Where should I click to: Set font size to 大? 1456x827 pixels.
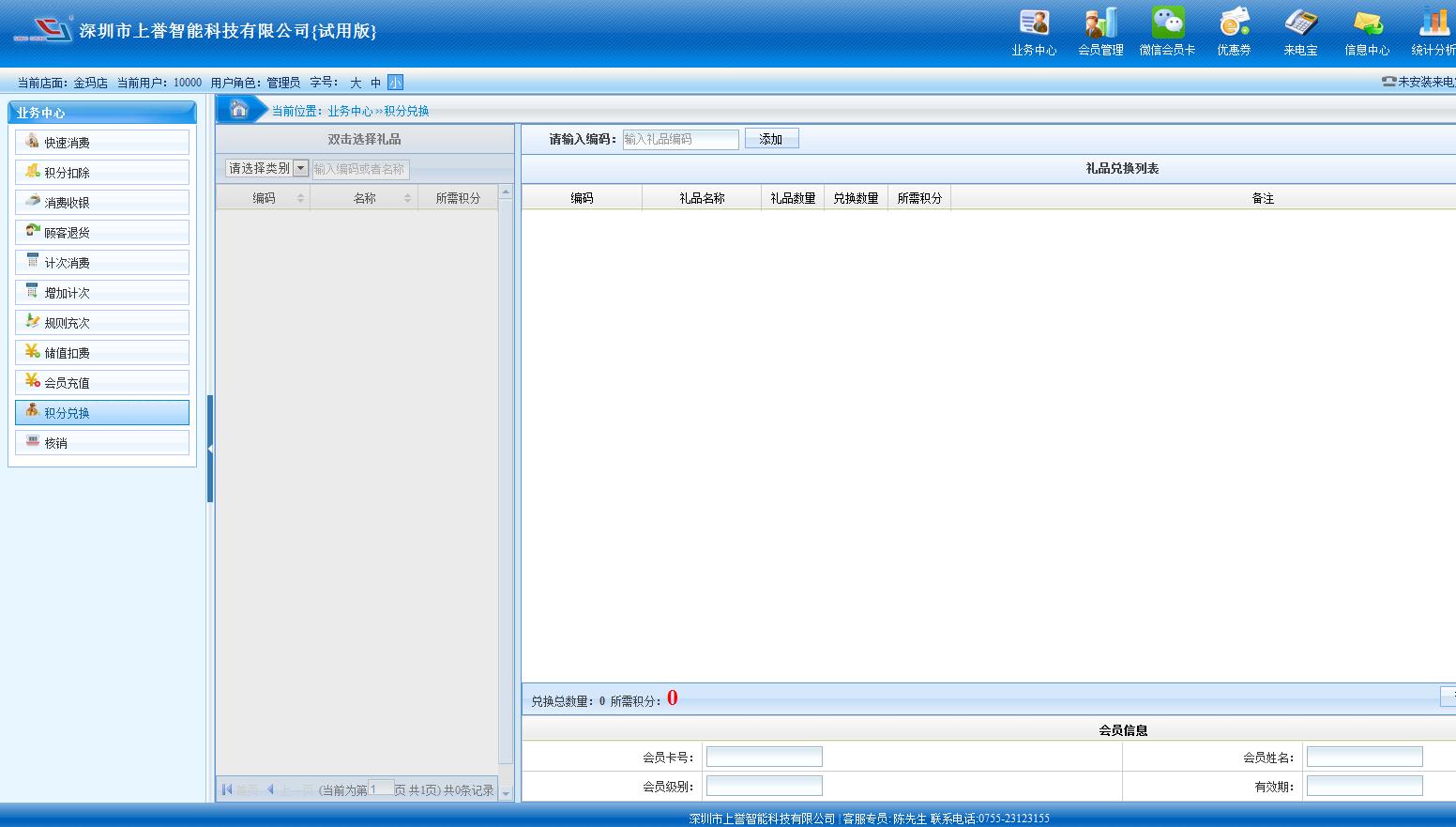point(356,83)
